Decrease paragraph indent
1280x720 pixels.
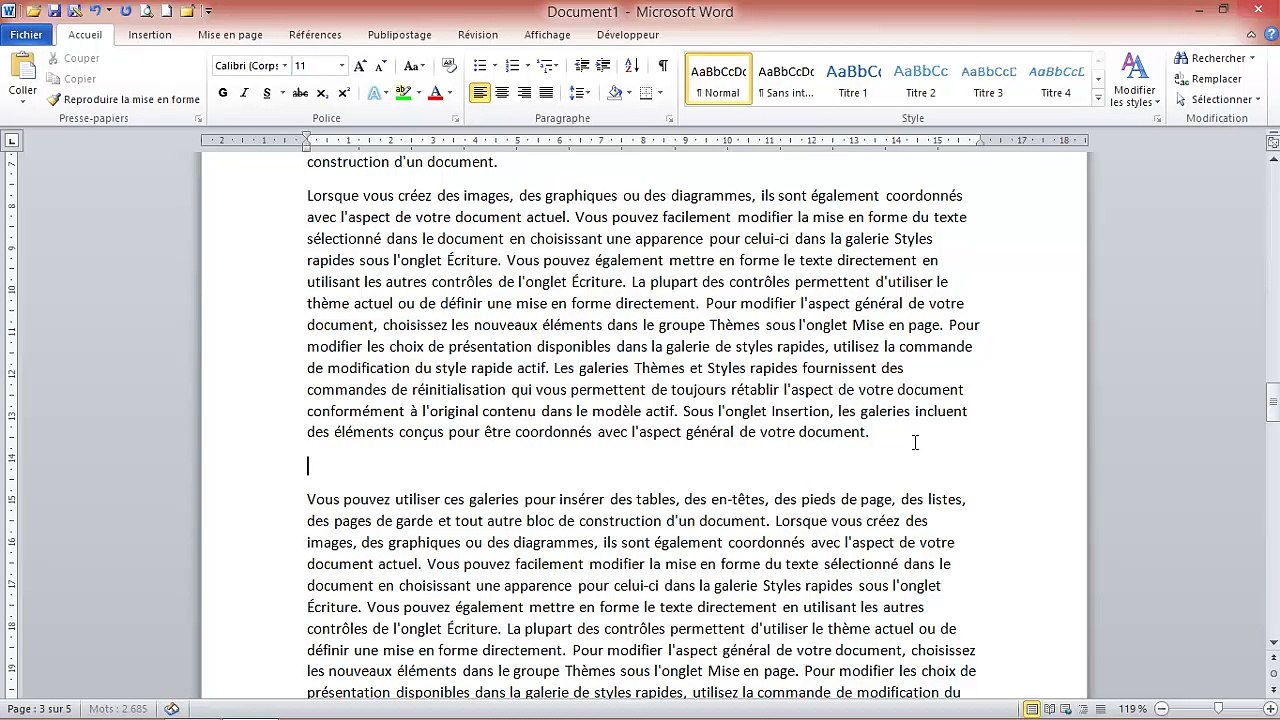click(x=581, y=66)
